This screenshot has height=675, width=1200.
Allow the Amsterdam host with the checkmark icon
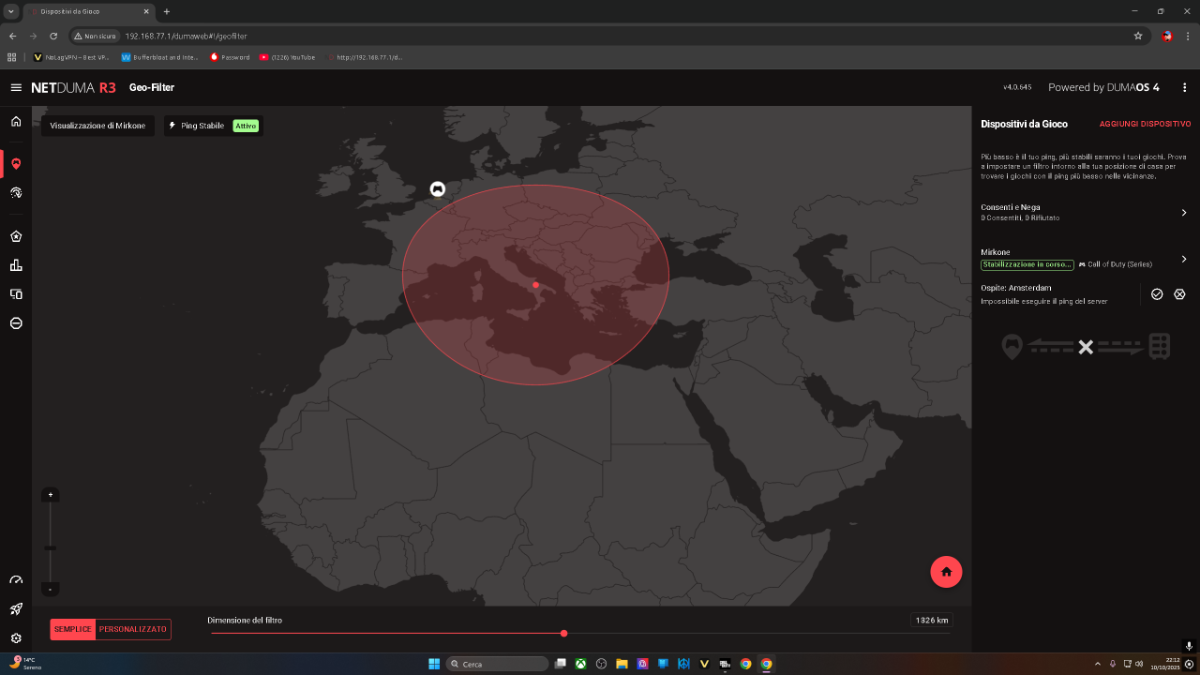(1157, 294)
